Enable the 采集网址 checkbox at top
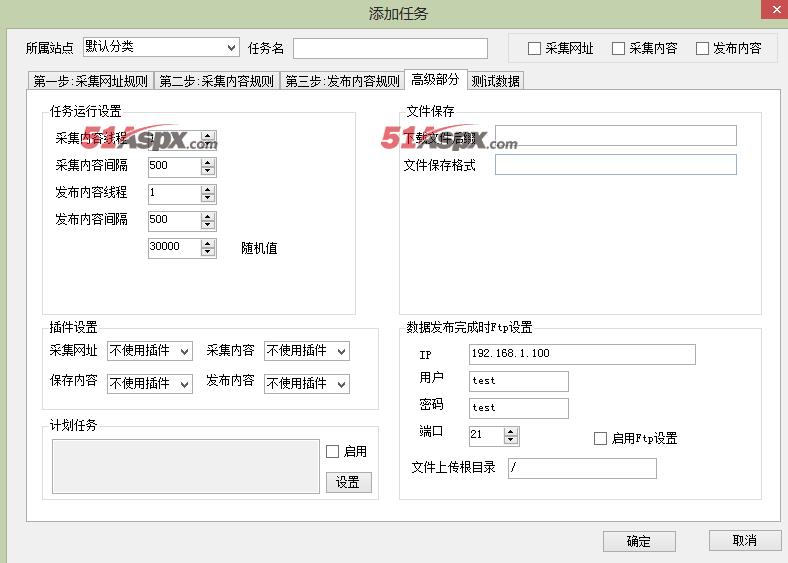The image size is (788, 563). click(535, 48)
